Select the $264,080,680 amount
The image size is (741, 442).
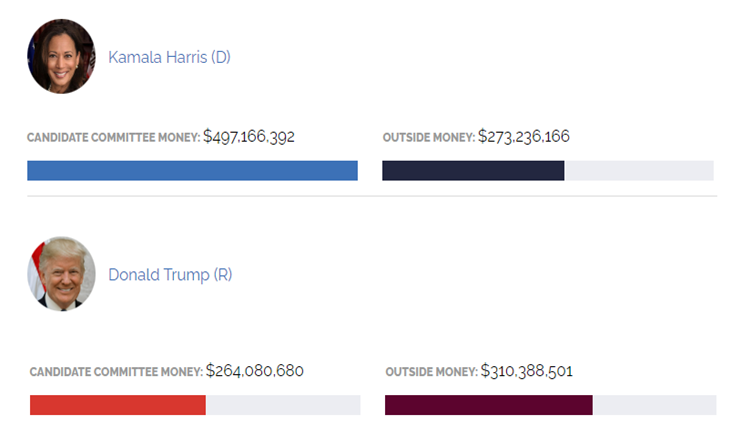255,371
